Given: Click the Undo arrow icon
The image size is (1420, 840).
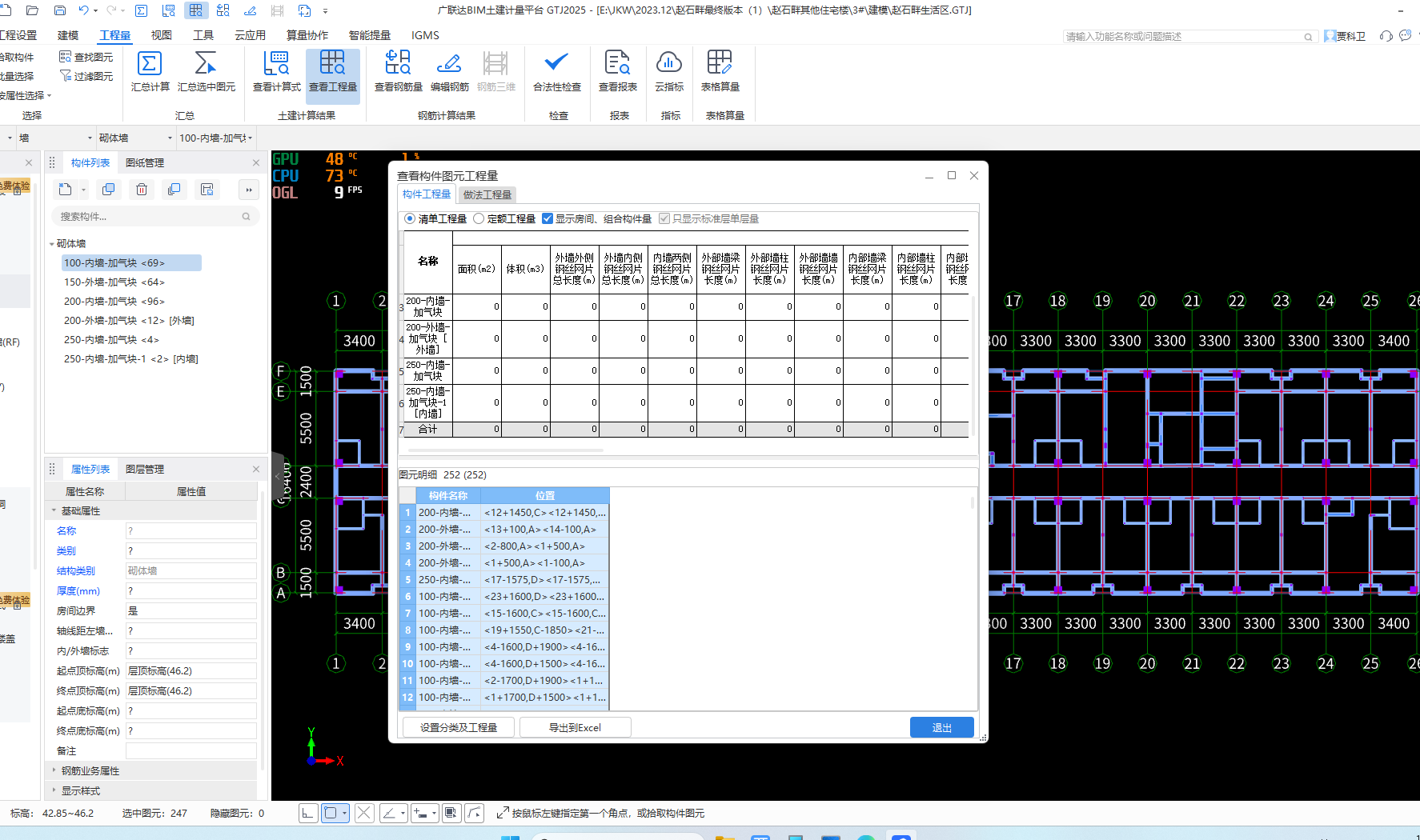Looking at the screenshot, I should [x=84, y=10].
